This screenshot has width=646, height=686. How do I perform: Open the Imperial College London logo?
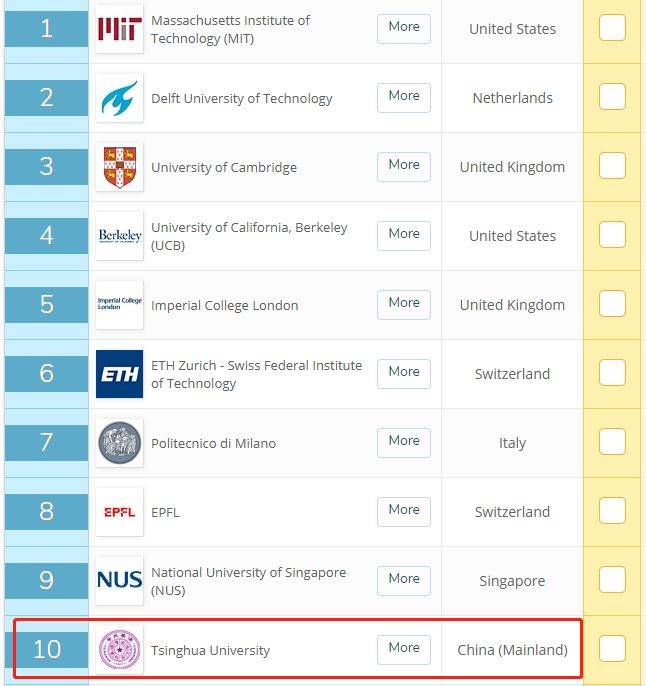[x=119, y=305]
